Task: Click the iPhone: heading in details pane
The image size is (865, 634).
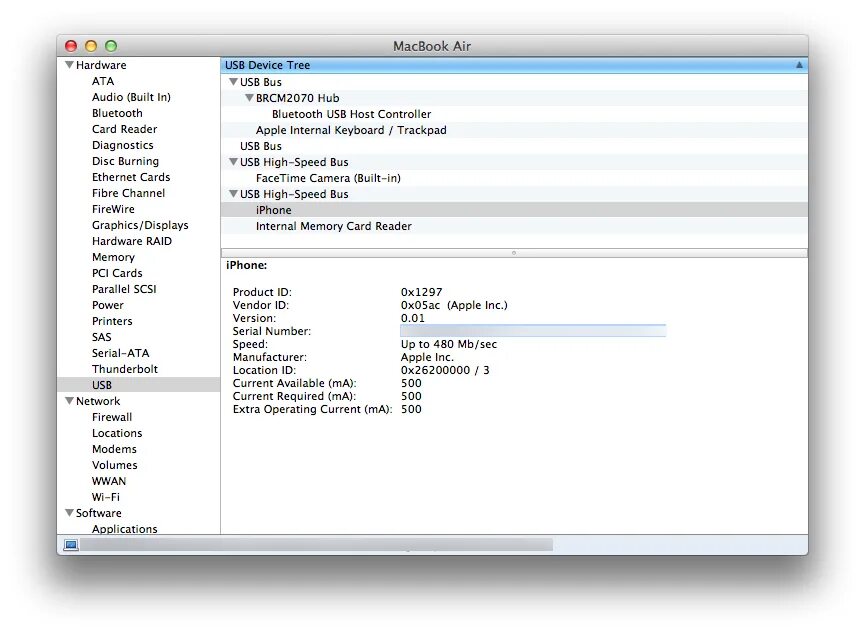Action: click(x=246, y=265)
